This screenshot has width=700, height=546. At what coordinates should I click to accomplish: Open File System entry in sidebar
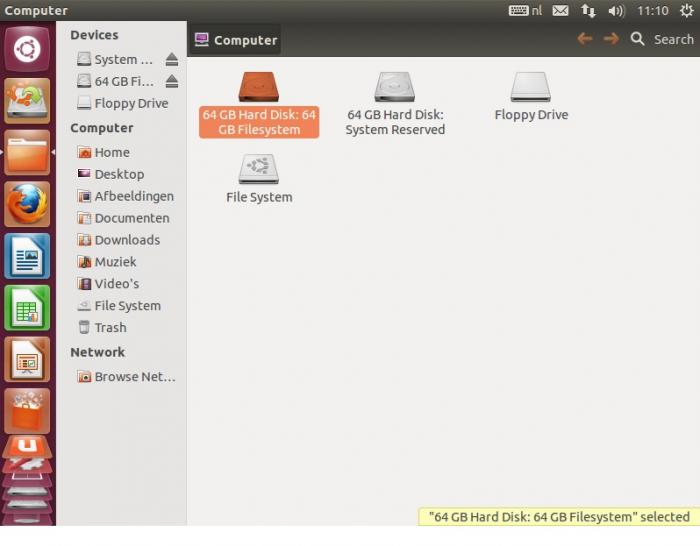119,305
